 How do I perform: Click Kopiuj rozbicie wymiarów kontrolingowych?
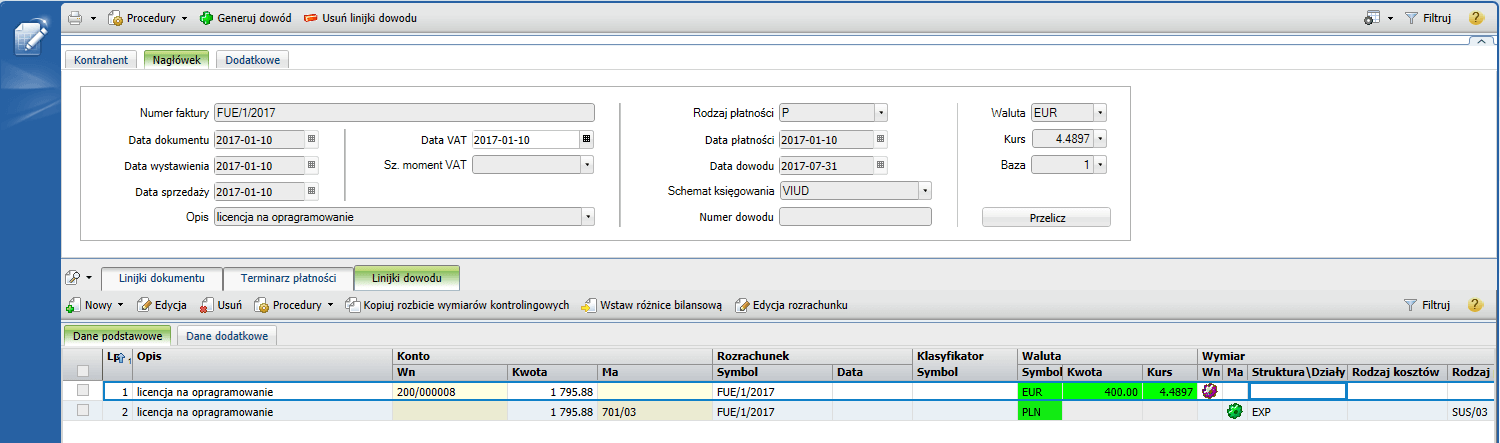(x=458, y=305)
